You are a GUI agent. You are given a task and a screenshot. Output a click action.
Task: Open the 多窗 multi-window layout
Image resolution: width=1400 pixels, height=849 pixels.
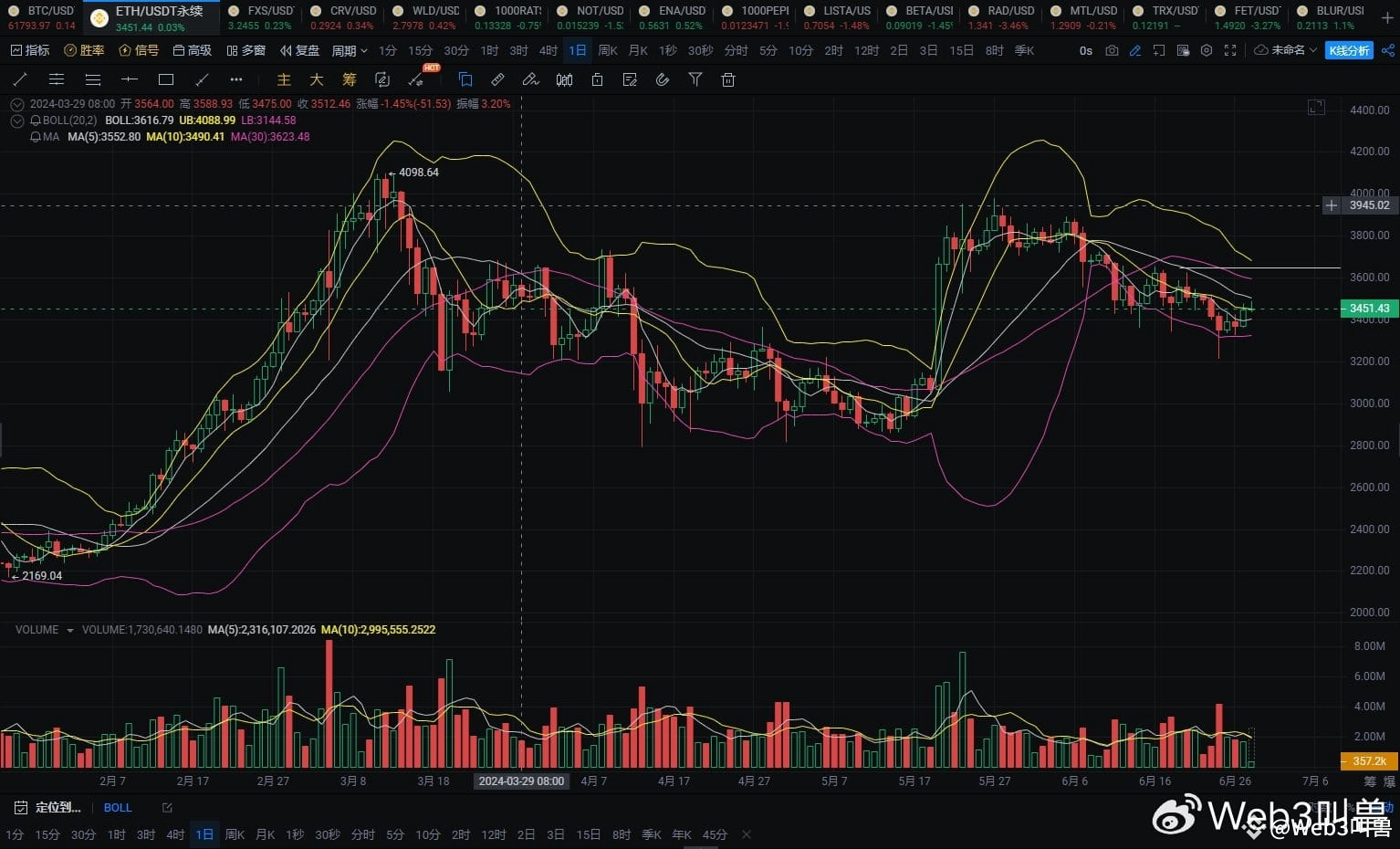click(x=246, y=51)
